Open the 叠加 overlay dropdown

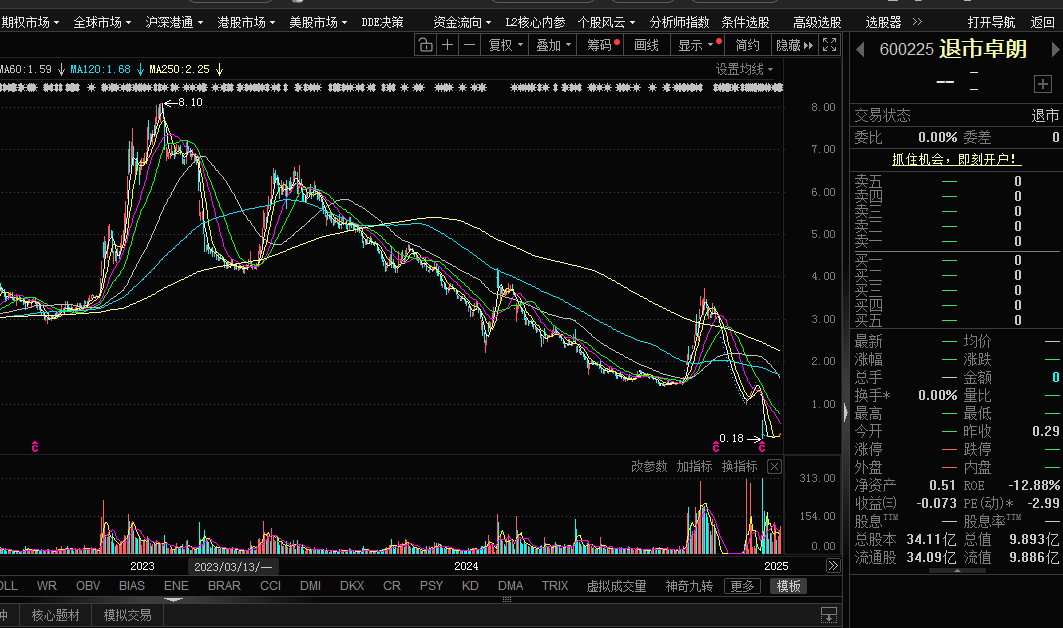click(553, 45)
